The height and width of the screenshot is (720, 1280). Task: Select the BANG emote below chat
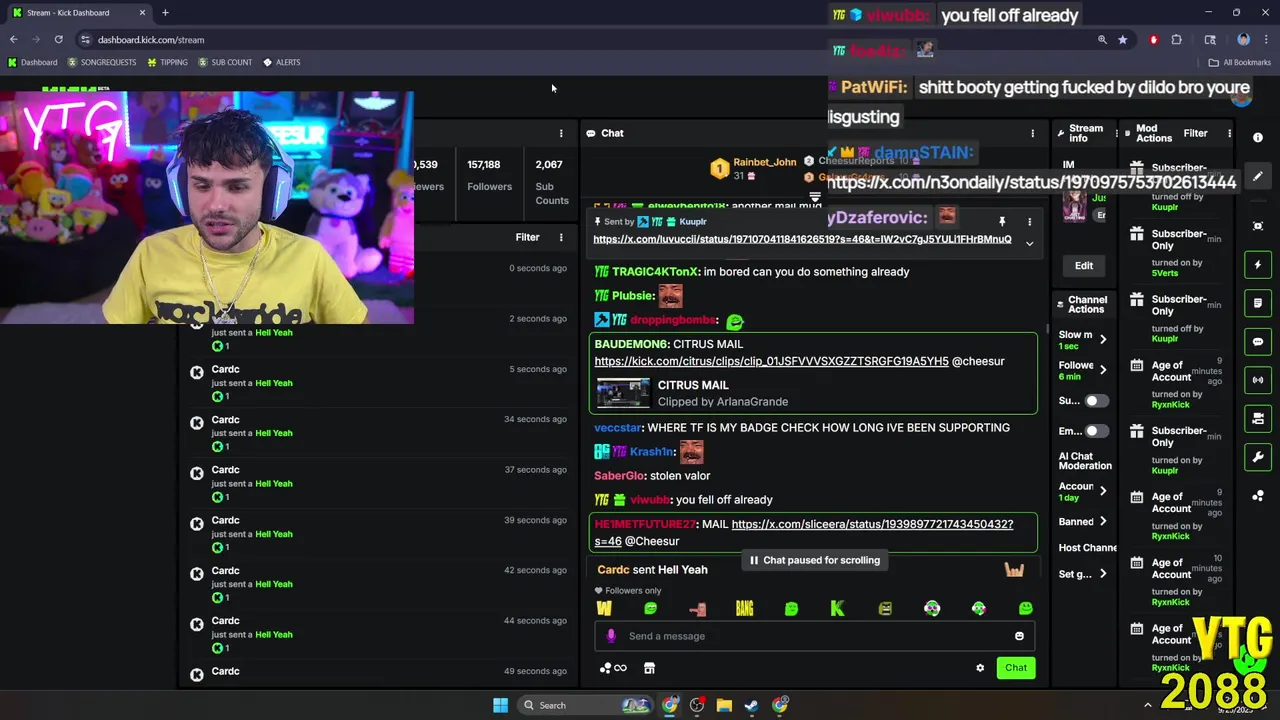pos(744,608)
